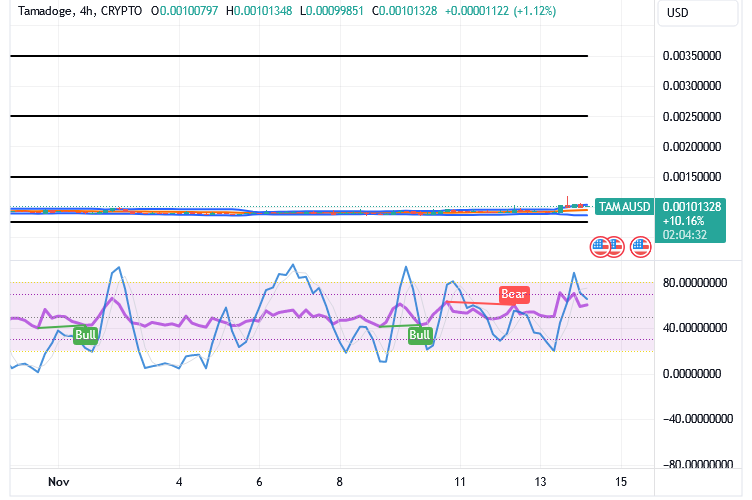Click the 0.00350000 price axis label
Image resolution: width=752 pixels, height=500 pixels.
(692, 56)
